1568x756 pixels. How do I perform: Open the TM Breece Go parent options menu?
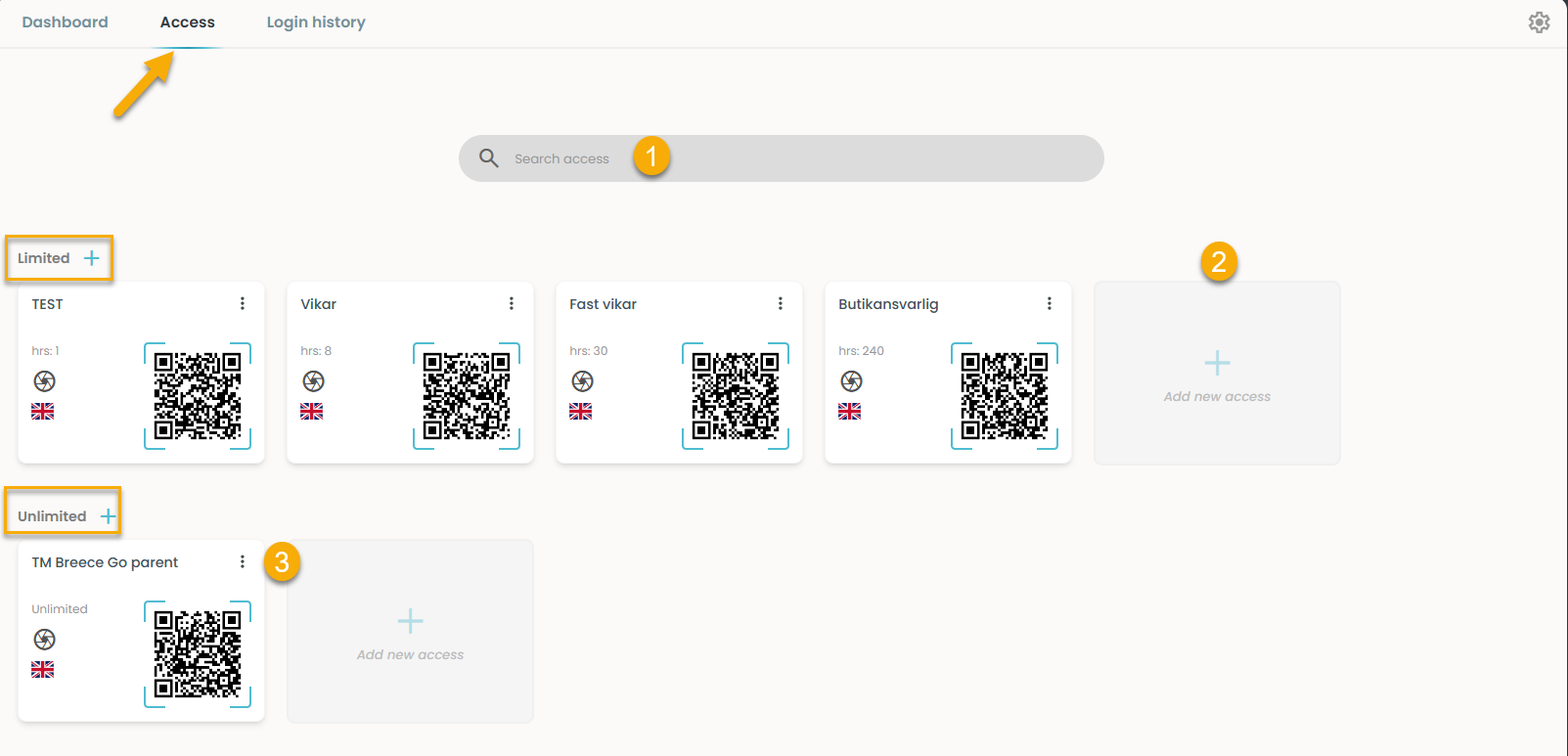click(243, 561)
